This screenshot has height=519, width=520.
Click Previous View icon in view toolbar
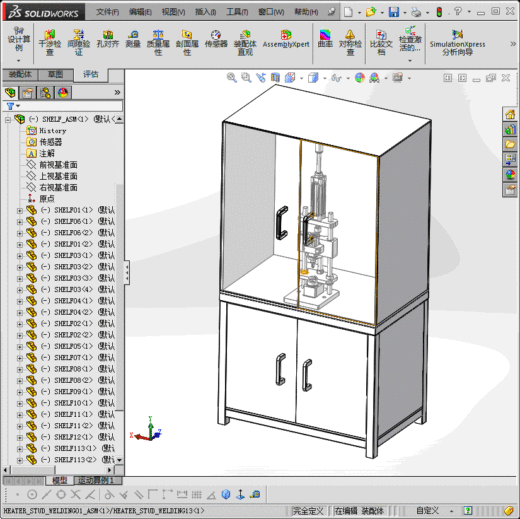[x=261, y=78]
